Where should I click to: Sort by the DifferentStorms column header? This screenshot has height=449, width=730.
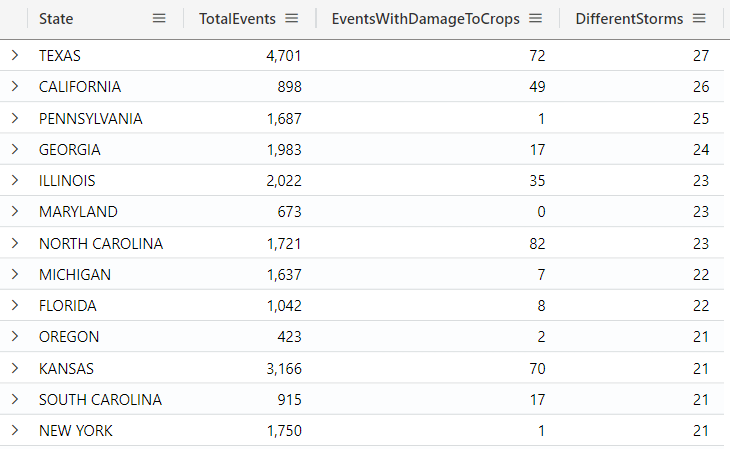(x=629, y=19)
